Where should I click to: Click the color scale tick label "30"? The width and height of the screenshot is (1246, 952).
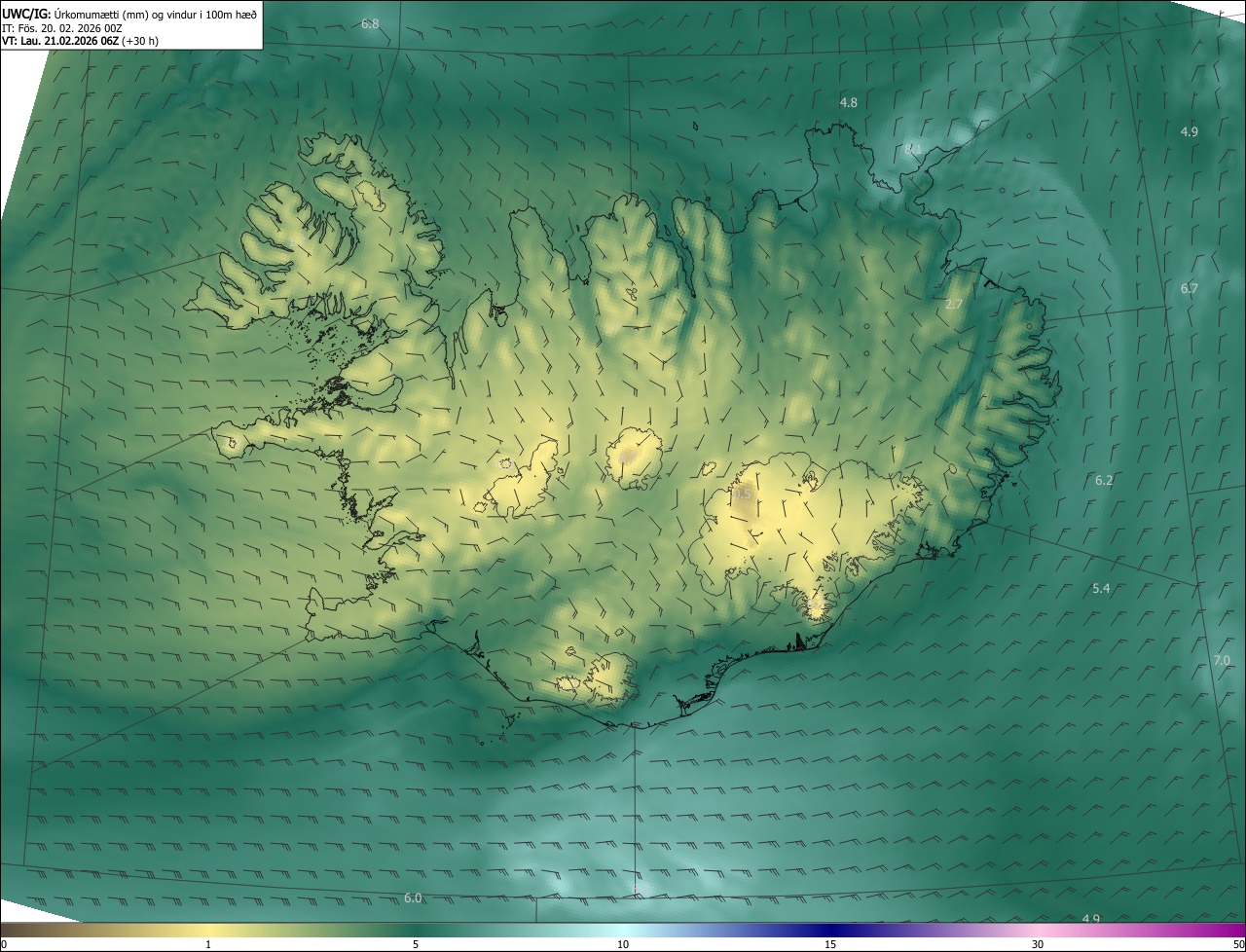pos(1038,944)
